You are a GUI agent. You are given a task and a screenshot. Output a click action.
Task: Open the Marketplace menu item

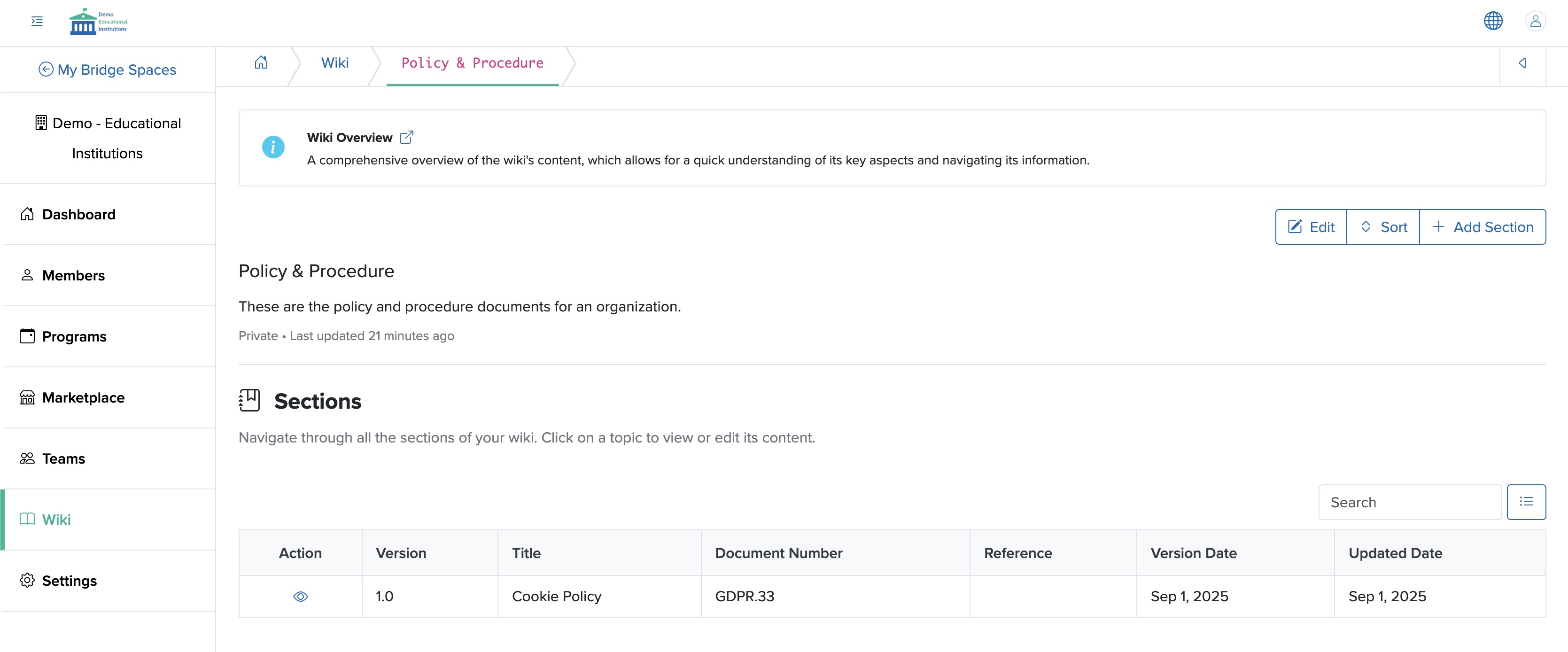pyautogui.click(x=108, y=397)
